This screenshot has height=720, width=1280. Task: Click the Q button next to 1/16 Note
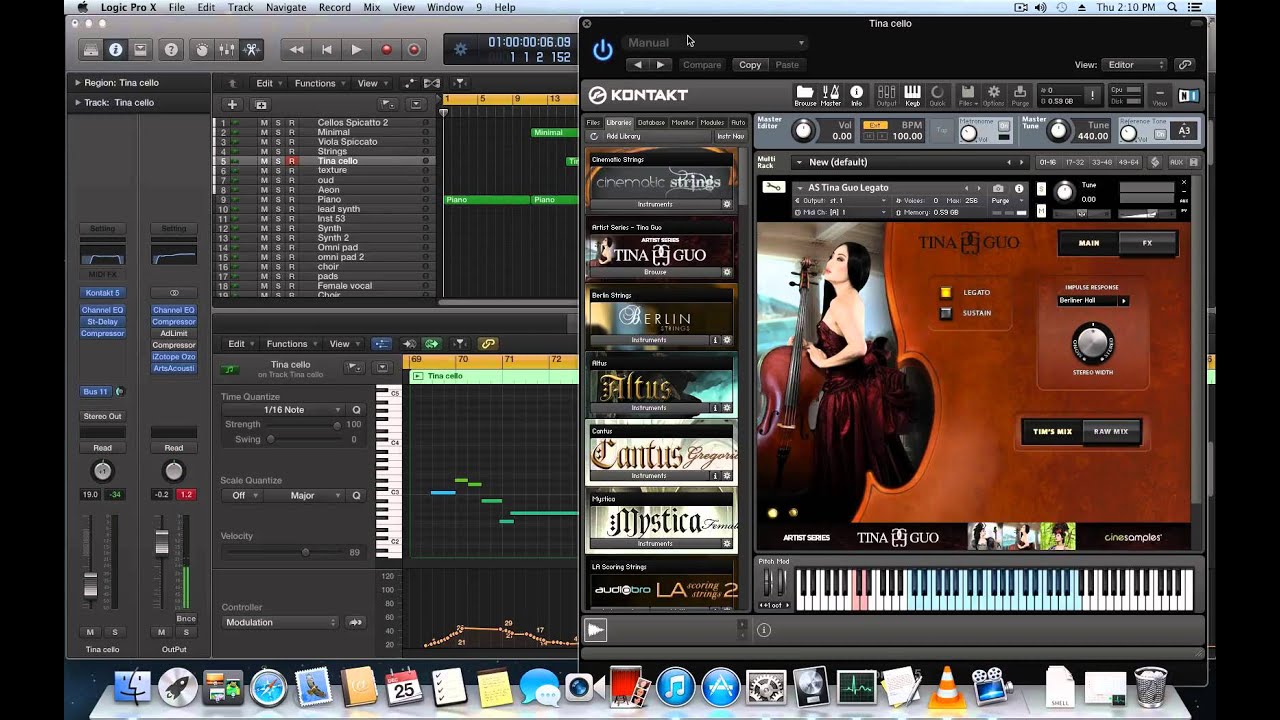tap(356, 410)
